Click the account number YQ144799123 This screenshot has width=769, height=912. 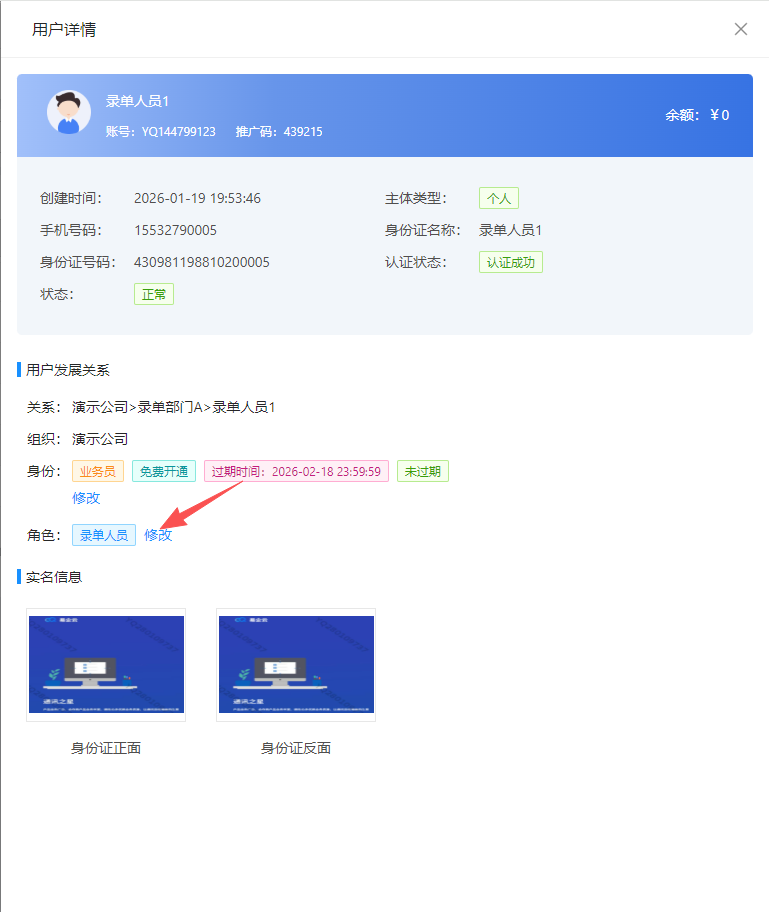coord(178,132)
